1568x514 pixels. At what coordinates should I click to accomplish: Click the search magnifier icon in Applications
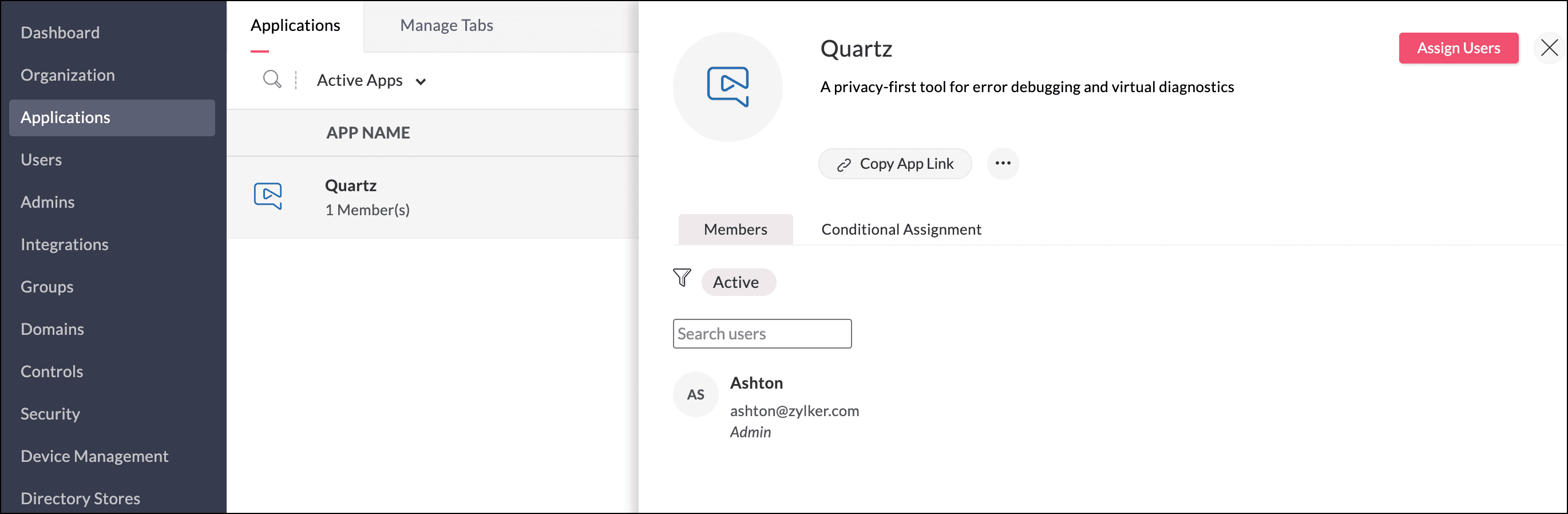click(x=271, y=79)
